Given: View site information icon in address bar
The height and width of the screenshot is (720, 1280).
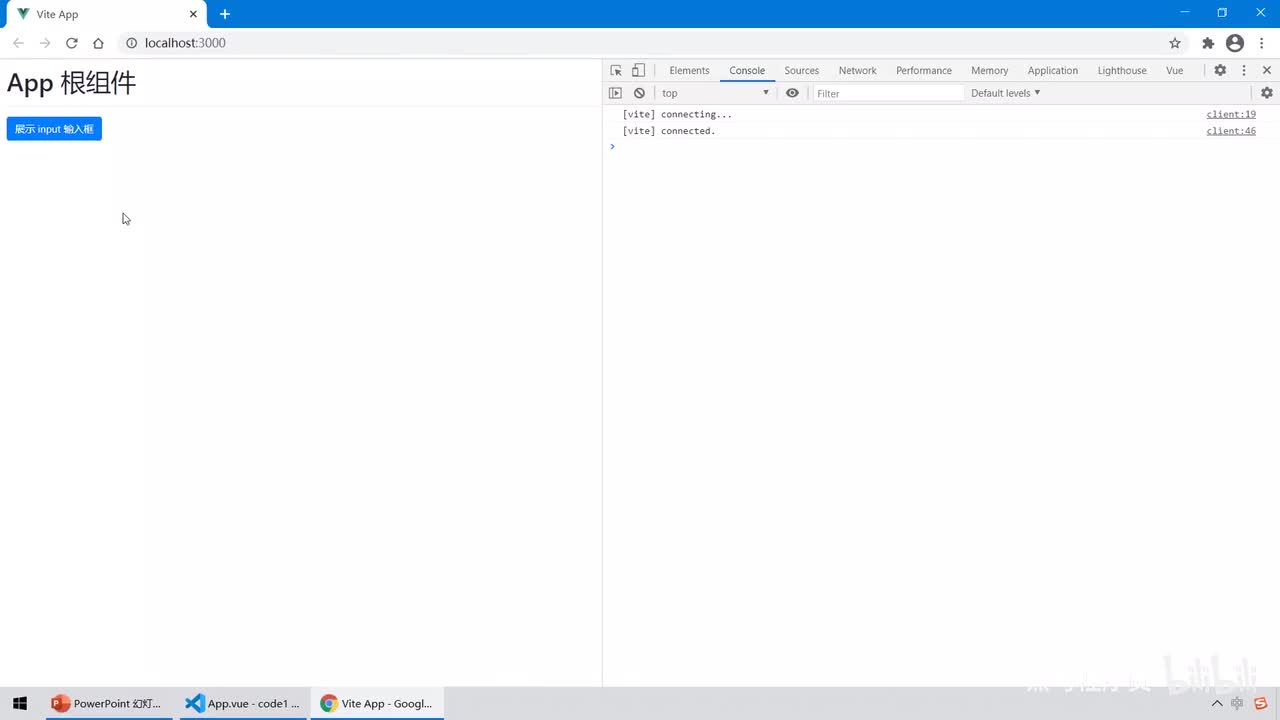Looking at the screenshot, I should click(130, 43).
